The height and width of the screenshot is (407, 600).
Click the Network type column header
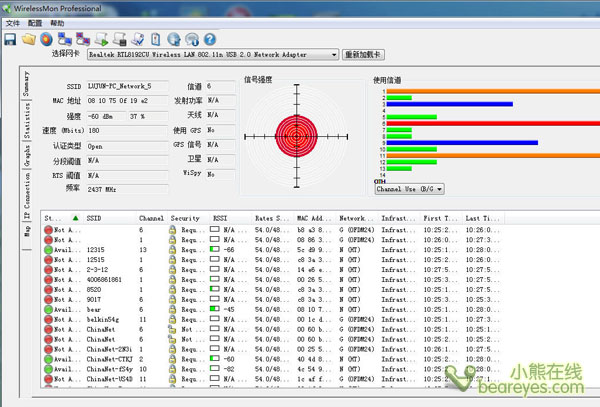click(357, 218)
